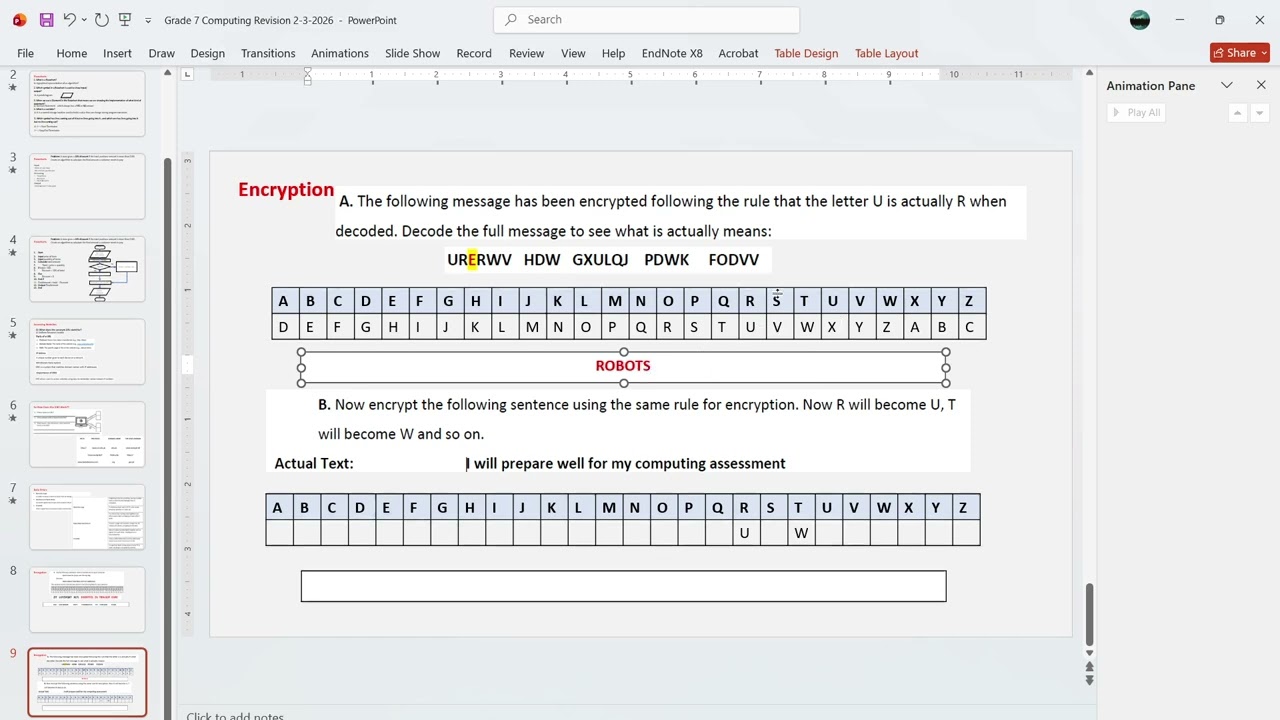Click the encrypted word URERWV
This screenshot has height=720, width=1280.
[x=479, y=259]
